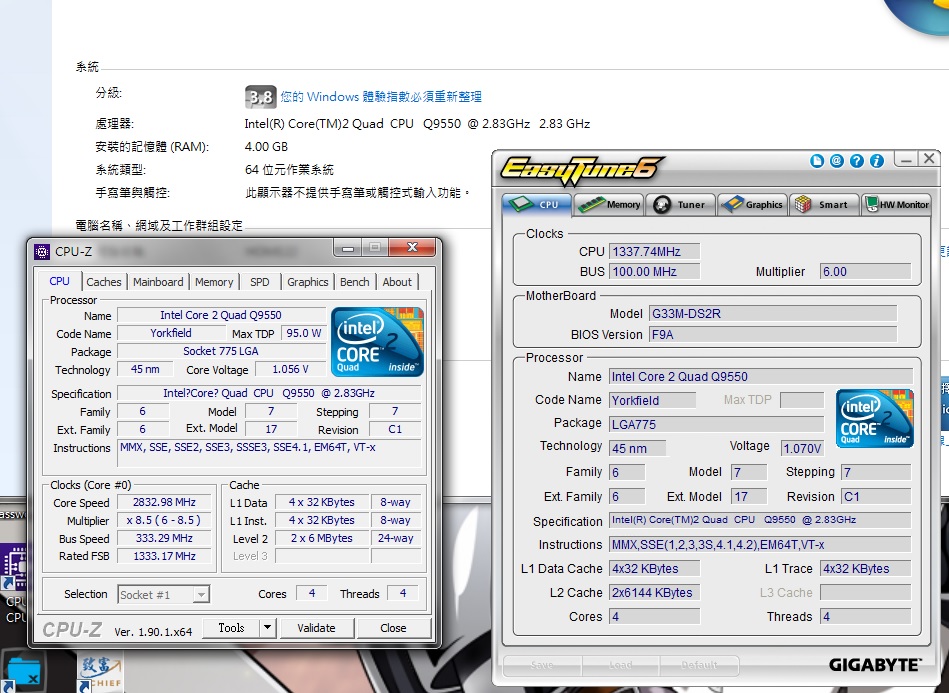The image size is (949, 693).
Task: Click the Windows Experience Index 3.8 badge
Action: (260, 97)
